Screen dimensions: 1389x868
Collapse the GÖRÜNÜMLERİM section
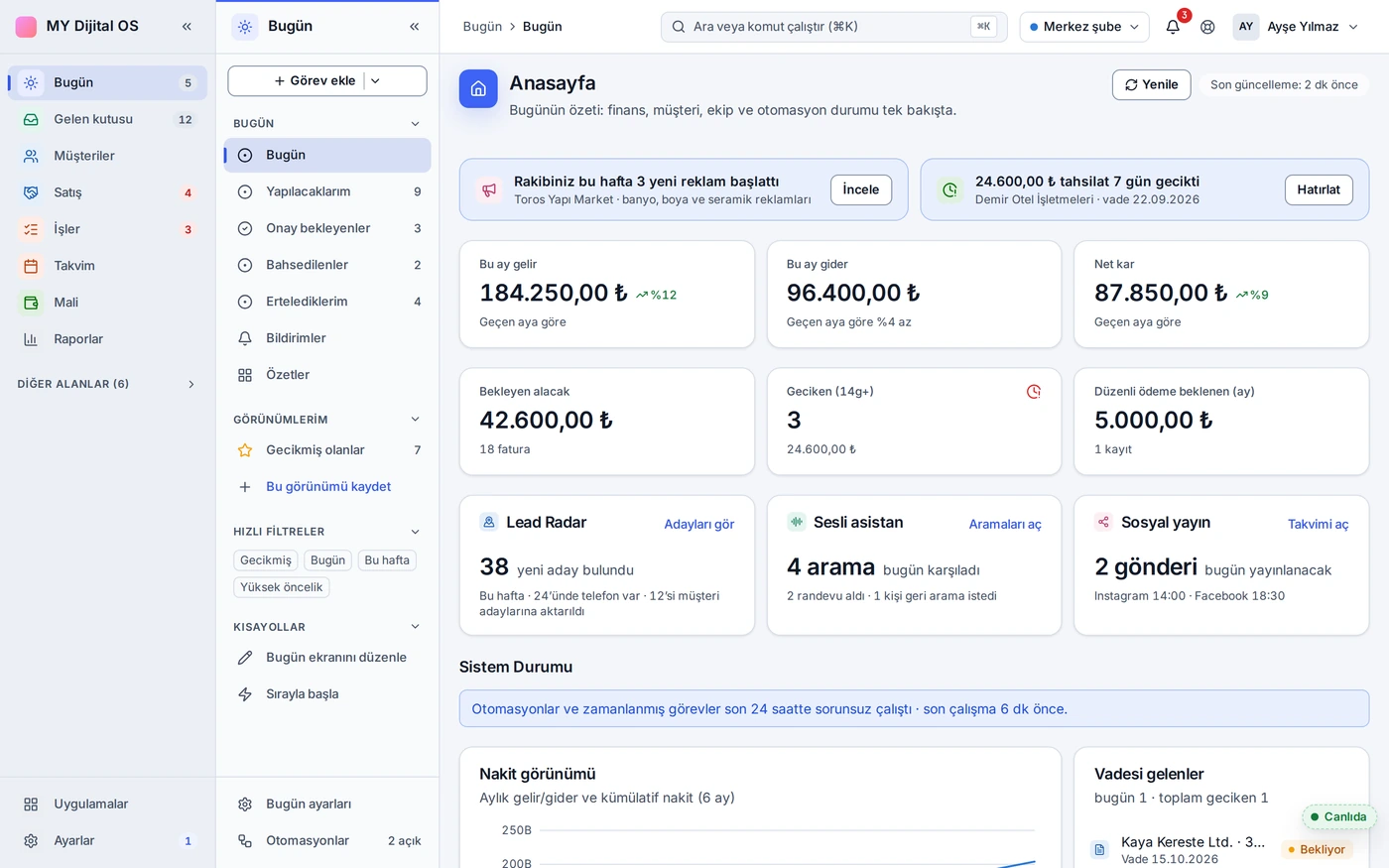(415, 420)
